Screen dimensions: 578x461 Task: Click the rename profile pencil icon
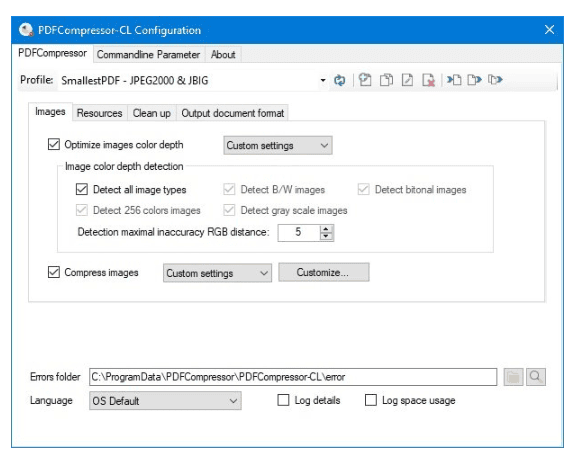[x=407, y=80]
